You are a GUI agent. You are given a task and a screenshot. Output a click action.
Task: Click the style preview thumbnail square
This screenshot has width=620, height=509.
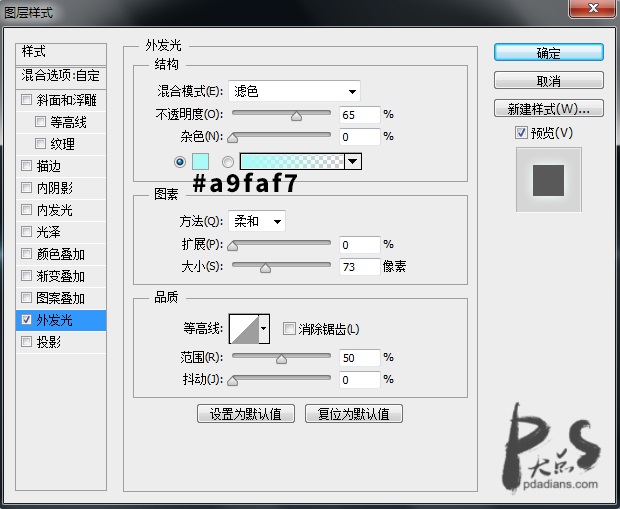[x=549, y=180]
